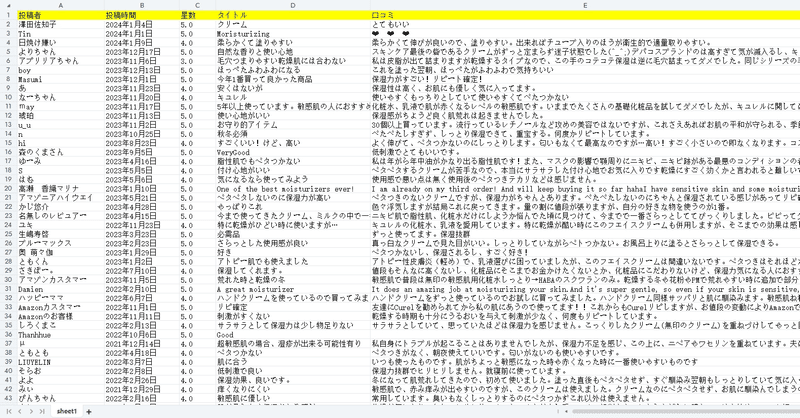
Task: Select title cell キュレル
Action: click(293, 97)
